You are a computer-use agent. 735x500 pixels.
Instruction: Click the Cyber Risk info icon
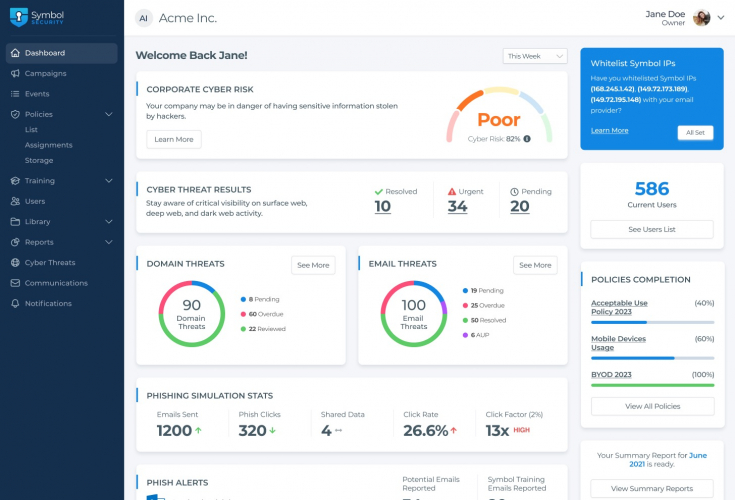[527, 139]
